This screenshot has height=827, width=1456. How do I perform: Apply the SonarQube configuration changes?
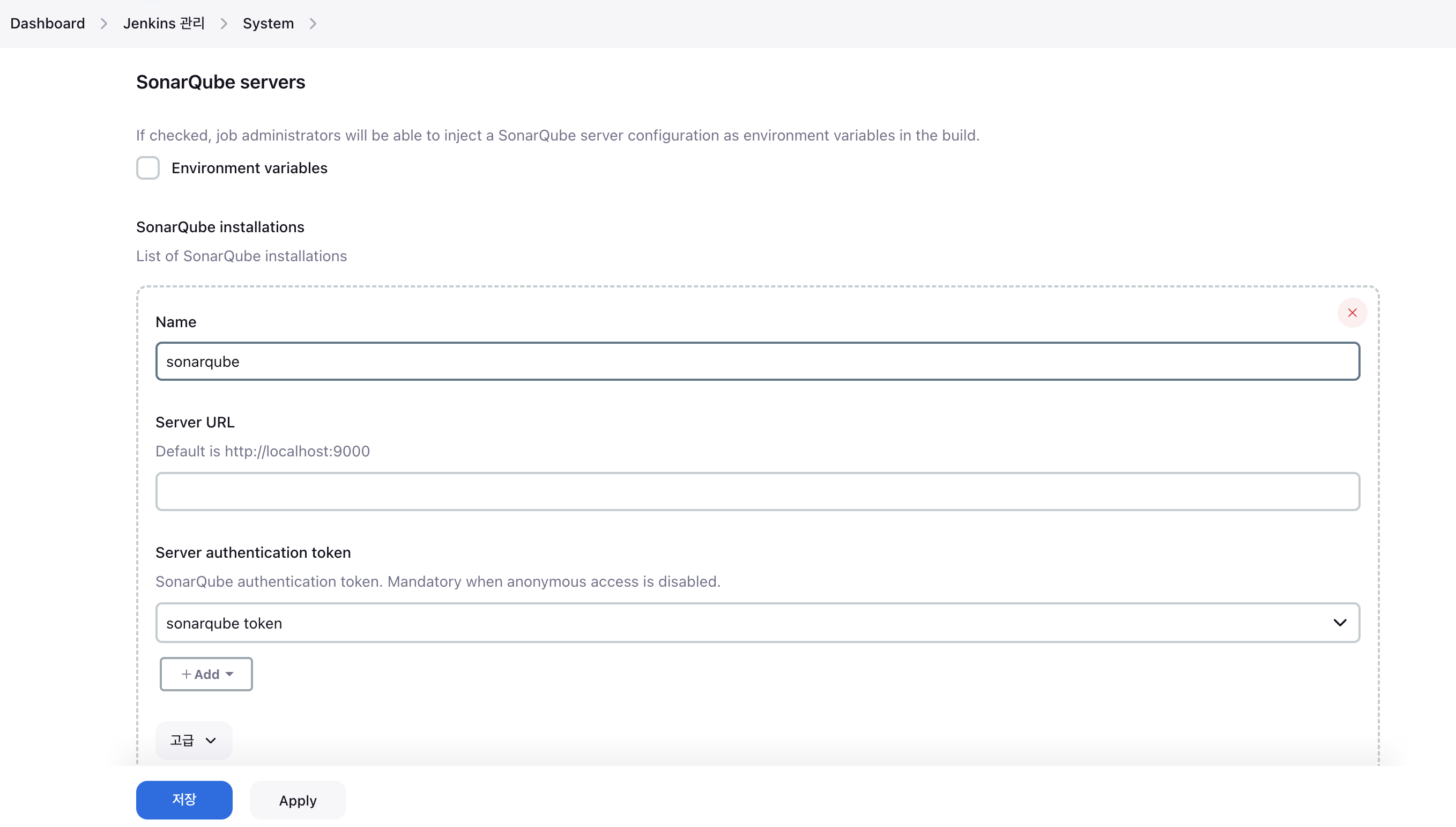click(x=298, y=800)
